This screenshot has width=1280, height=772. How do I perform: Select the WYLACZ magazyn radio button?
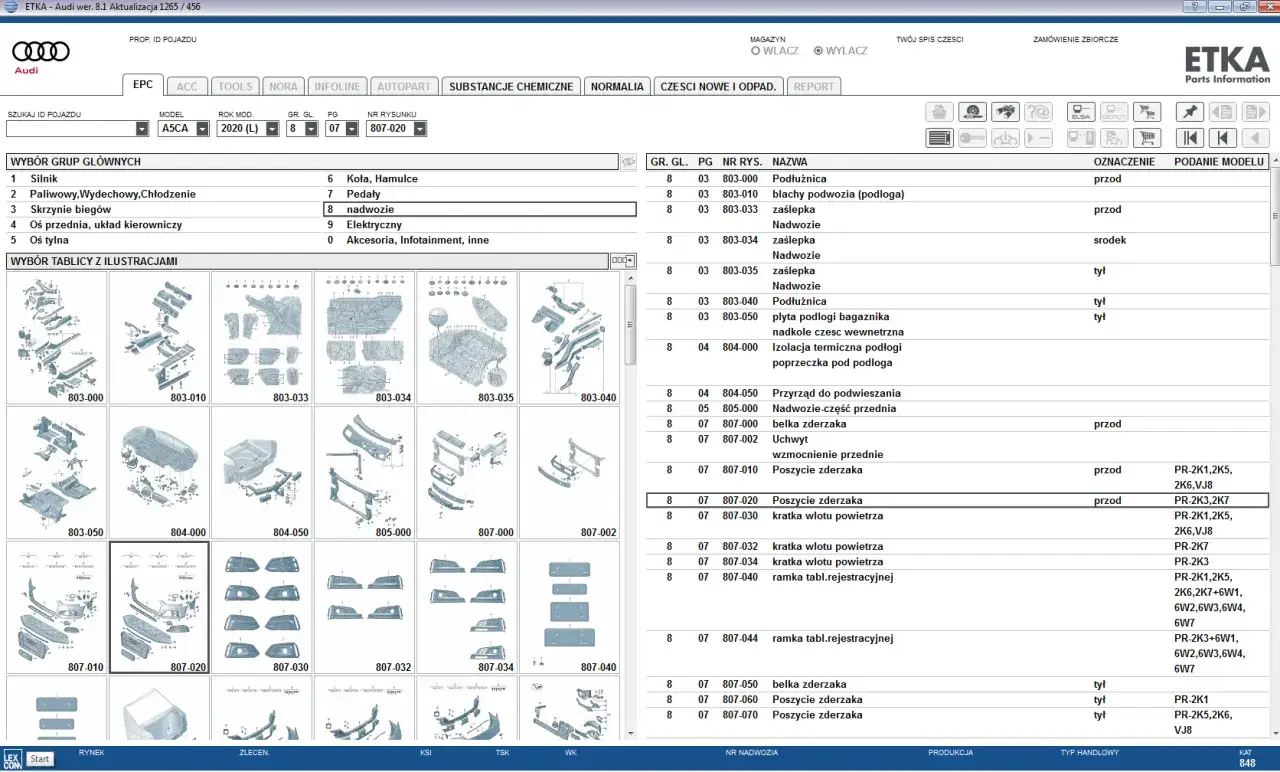pyautogui.click(x=817, y=49)
